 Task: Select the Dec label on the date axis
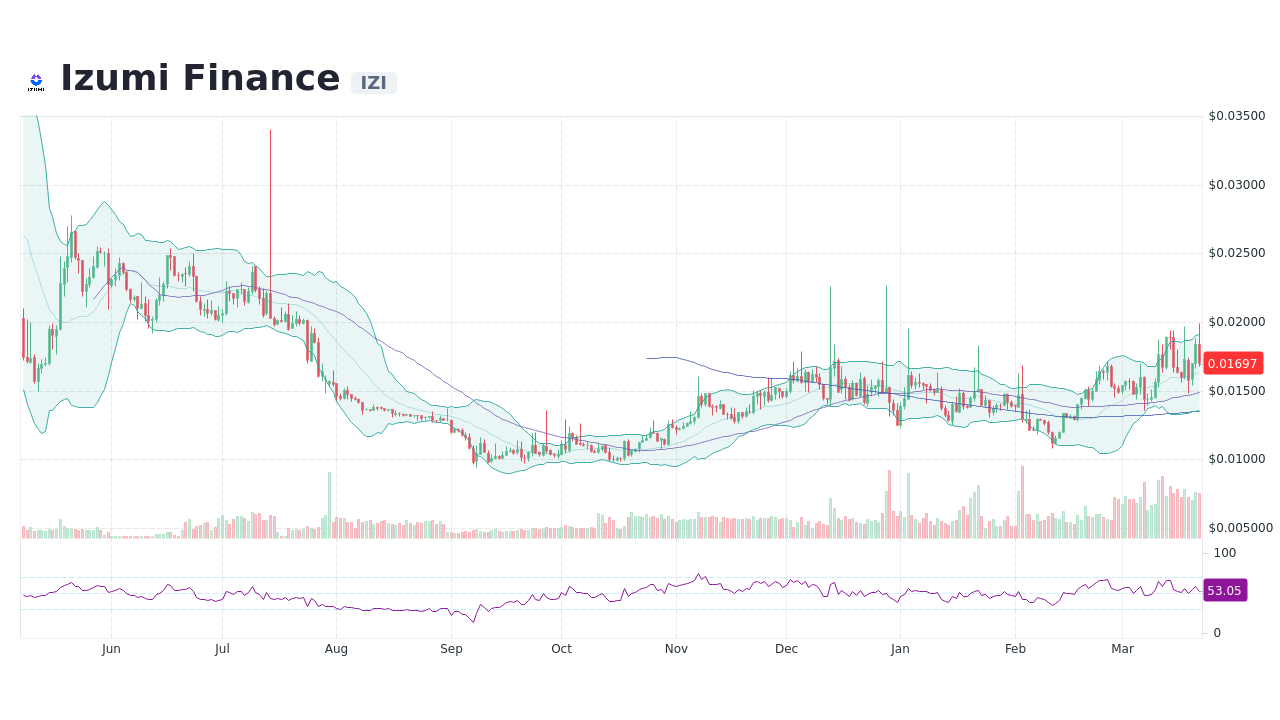click(786, 648)
